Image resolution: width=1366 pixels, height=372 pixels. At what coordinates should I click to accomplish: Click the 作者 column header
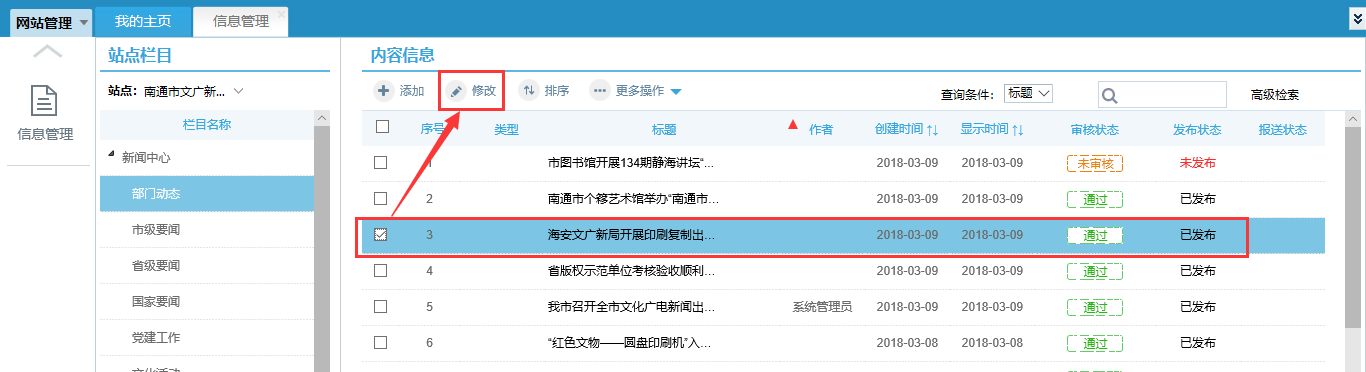pos(821,130)
